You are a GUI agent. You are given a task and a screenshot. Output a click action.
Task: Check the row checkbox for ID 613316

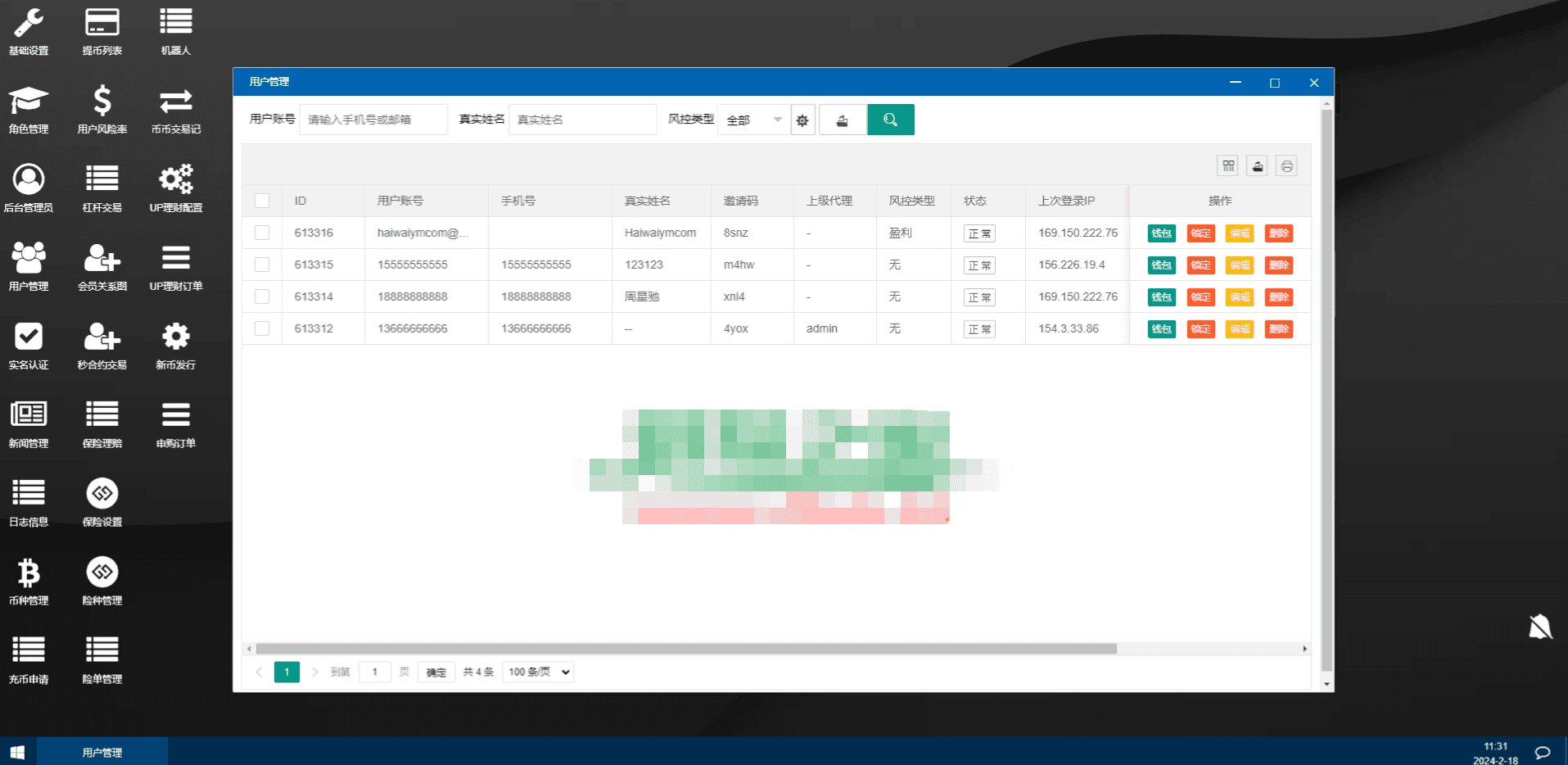(262, 233)
